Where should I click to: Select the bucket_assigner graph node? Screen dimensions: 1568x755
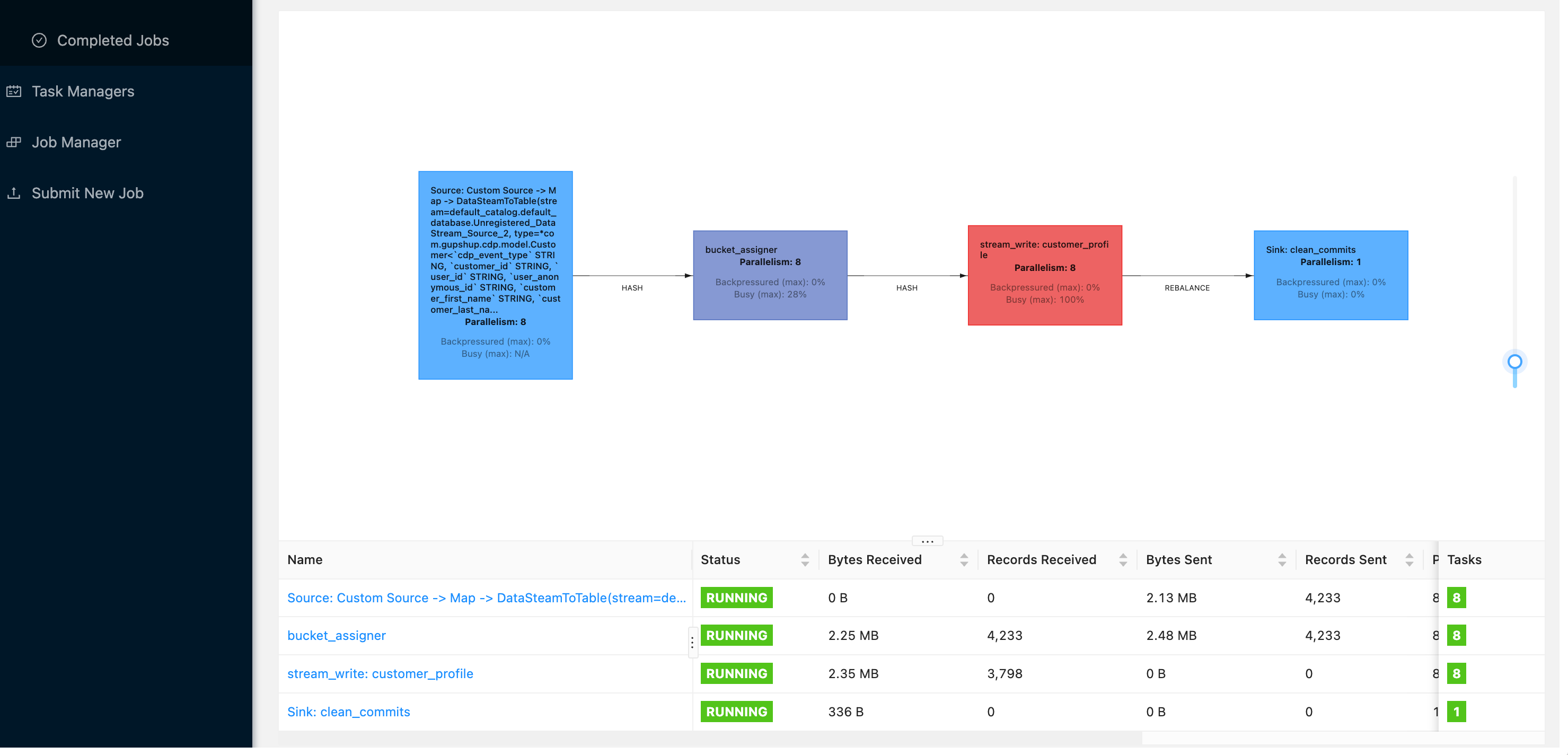[x=769, y=275]
